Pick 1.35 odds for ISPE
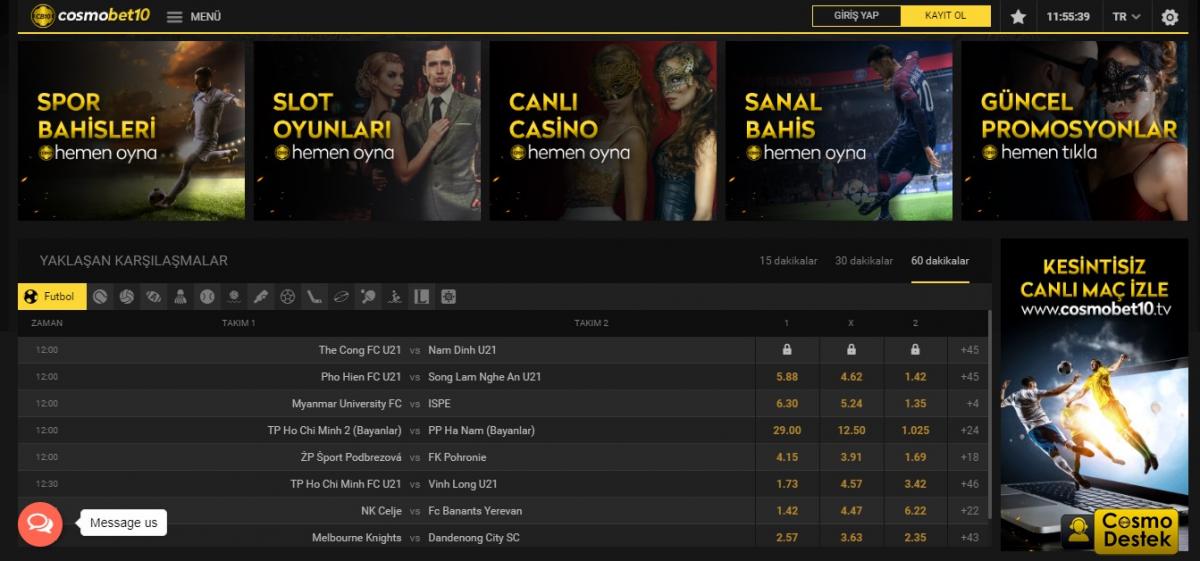Image resolution: width=1200 pixels, height=561 pixels. tap(915, 404)
